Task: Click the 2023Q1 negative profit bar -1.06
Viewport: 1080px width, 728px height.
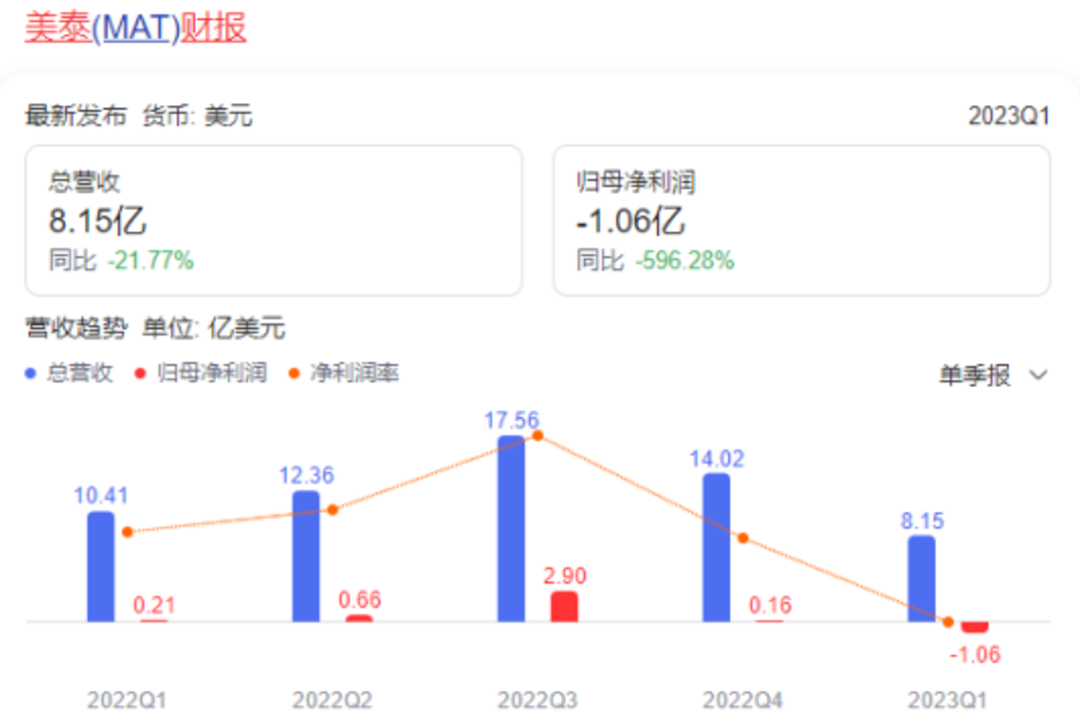Action: click(x=975, y=627)
